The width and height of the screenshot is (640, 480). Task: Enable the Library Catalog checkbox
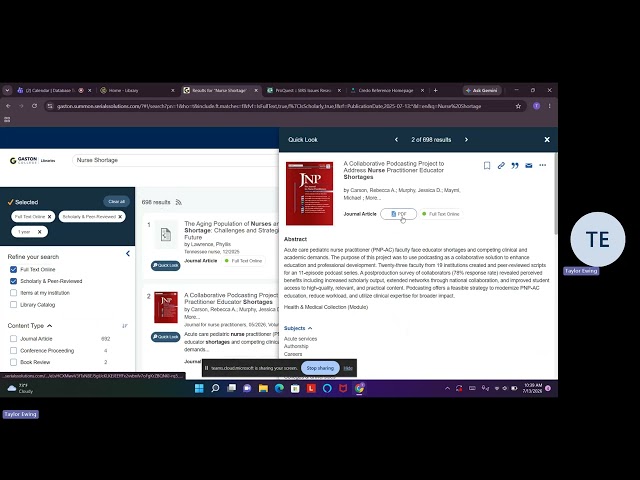(13, 305)
